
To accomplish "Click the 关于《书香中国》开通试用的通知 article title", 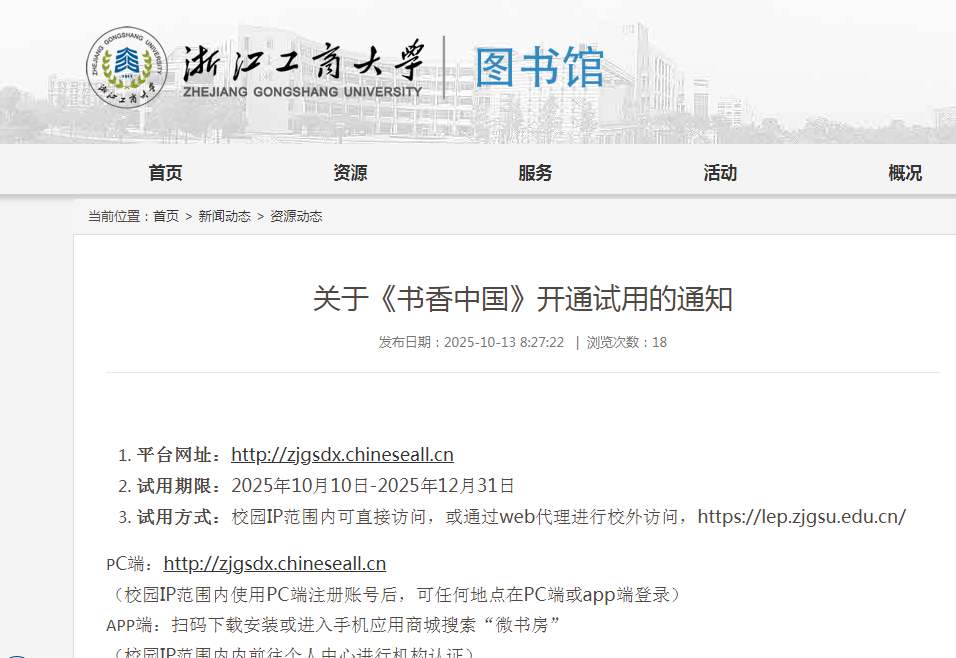I will click(x=522, y=299).
